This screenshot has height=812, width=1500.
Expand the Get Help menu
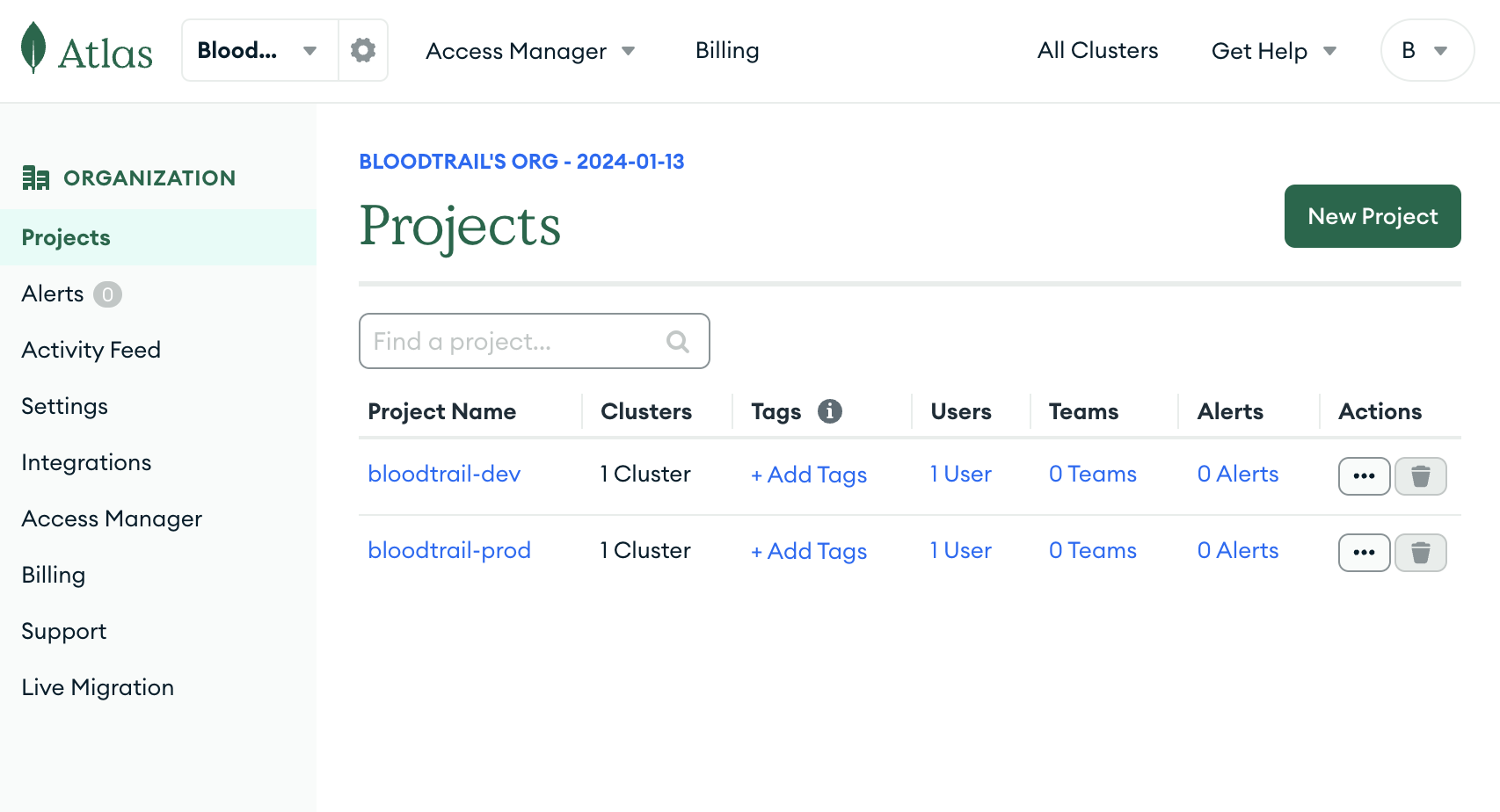point(1274,51)
